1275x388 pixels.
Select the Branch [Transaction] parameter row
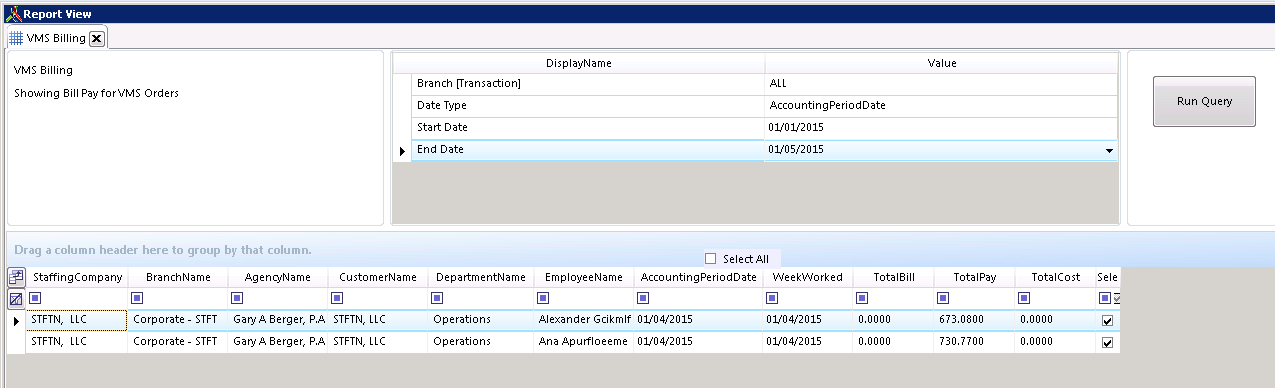[589, 84]
